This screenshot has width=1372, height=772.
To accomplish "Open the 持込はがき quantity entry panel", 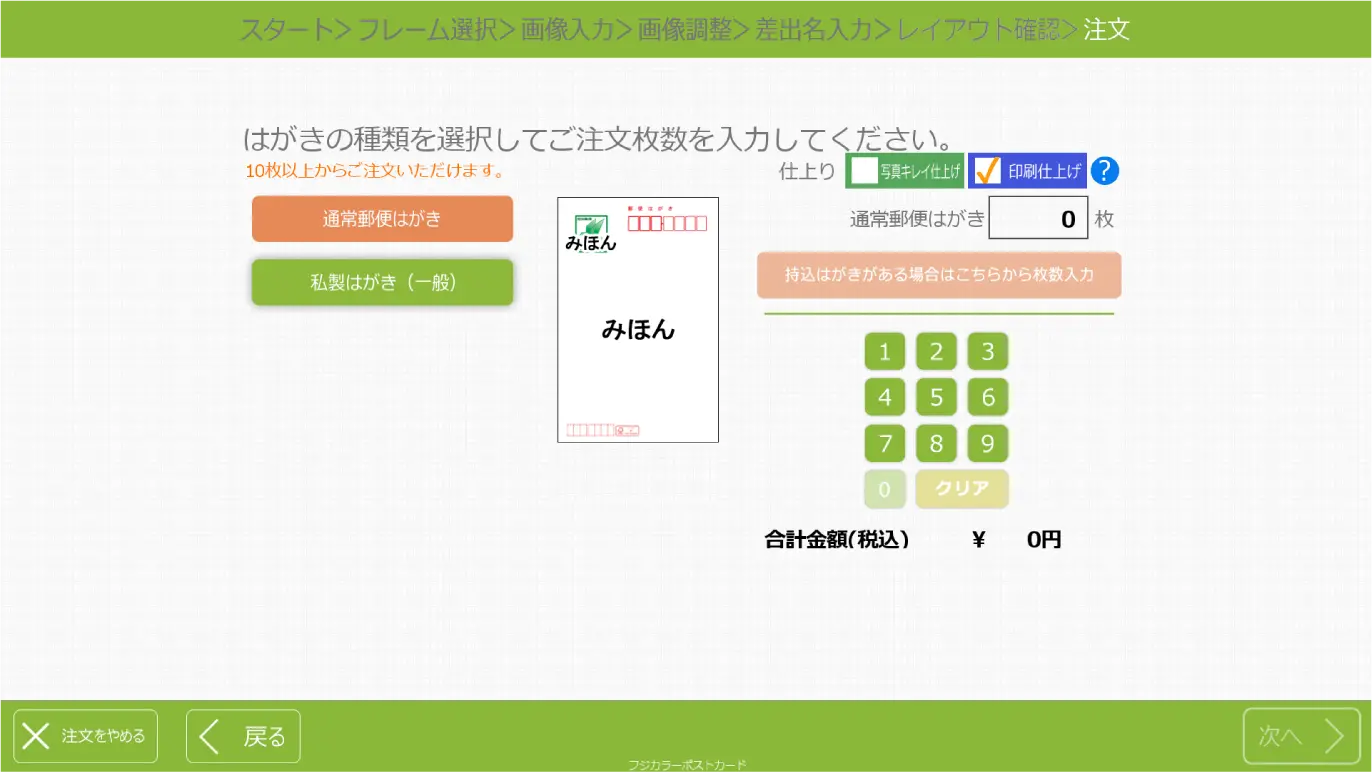I will (x=938, y=274).
